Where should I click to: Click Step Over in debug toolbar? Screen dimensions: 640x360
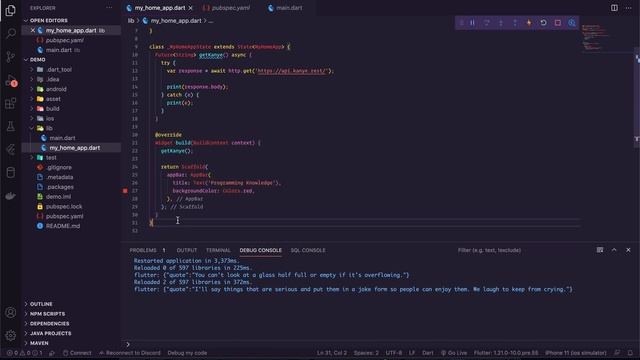point(487,23)
